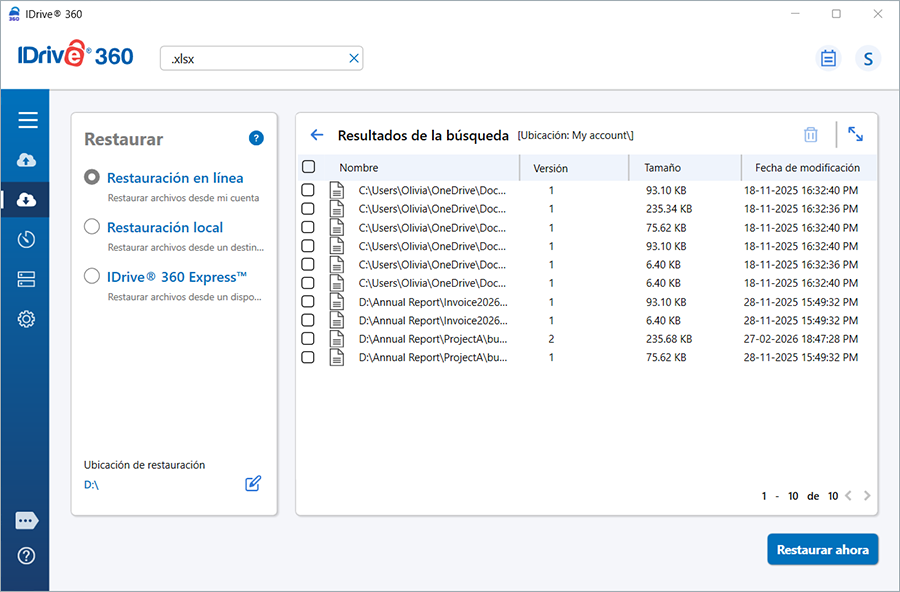Open the scheduler clock icon
900x592 pixels.
pyautogui.click(x=27, y=239)
